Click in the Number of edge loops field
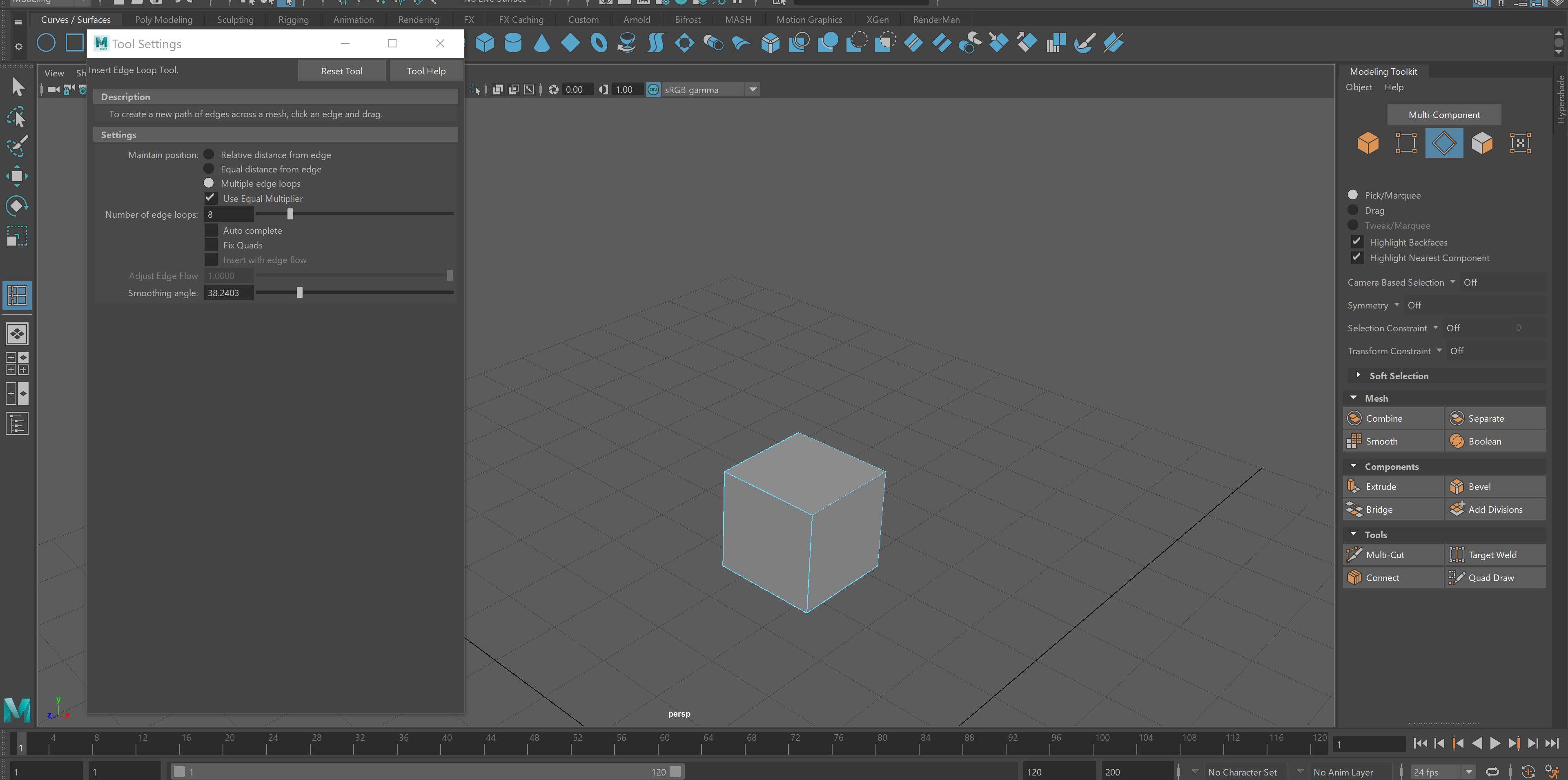The height and width of the screenshot is (780, 1568). [229, 215]
